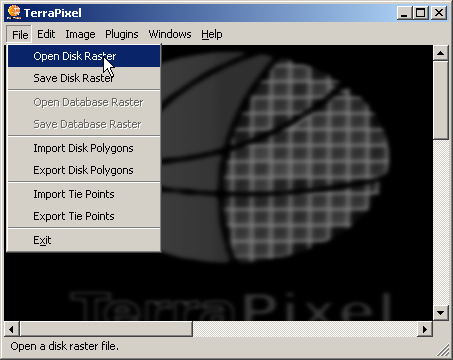Click the horizontal scrollbar right arrow
The height and width of the screenshot is (360, 453).
tap(425, 329)
